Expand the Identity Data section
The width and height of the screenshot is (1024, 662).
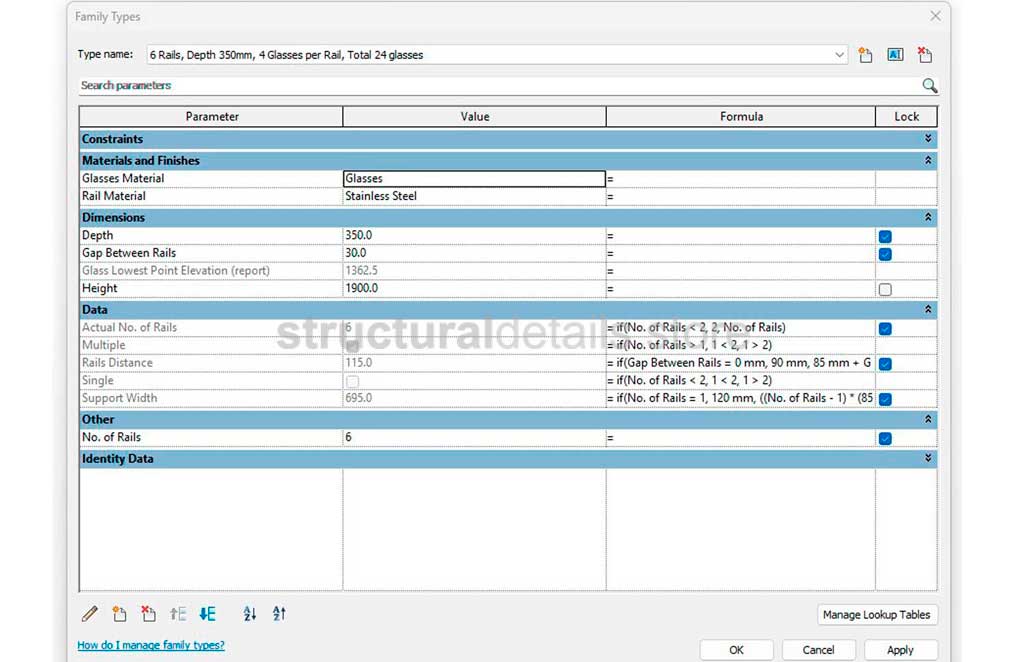tap(928, 458)
